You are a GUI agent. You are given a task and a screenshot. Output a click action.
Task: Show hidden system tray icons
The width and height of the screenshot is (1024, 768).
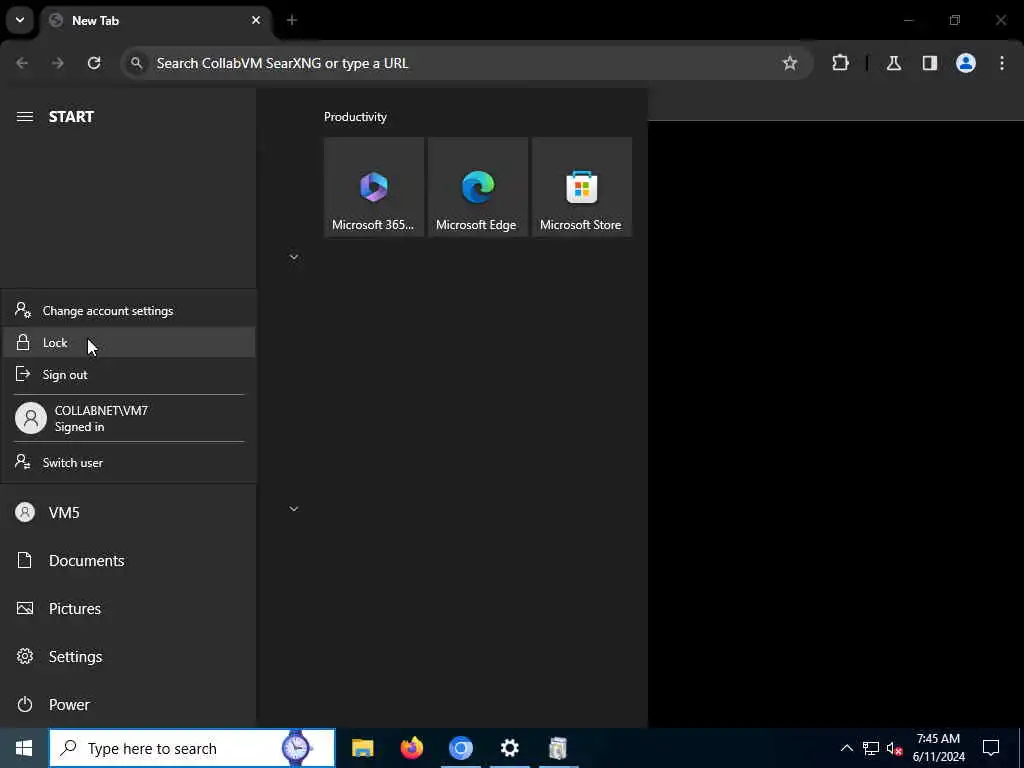(846, 748)
